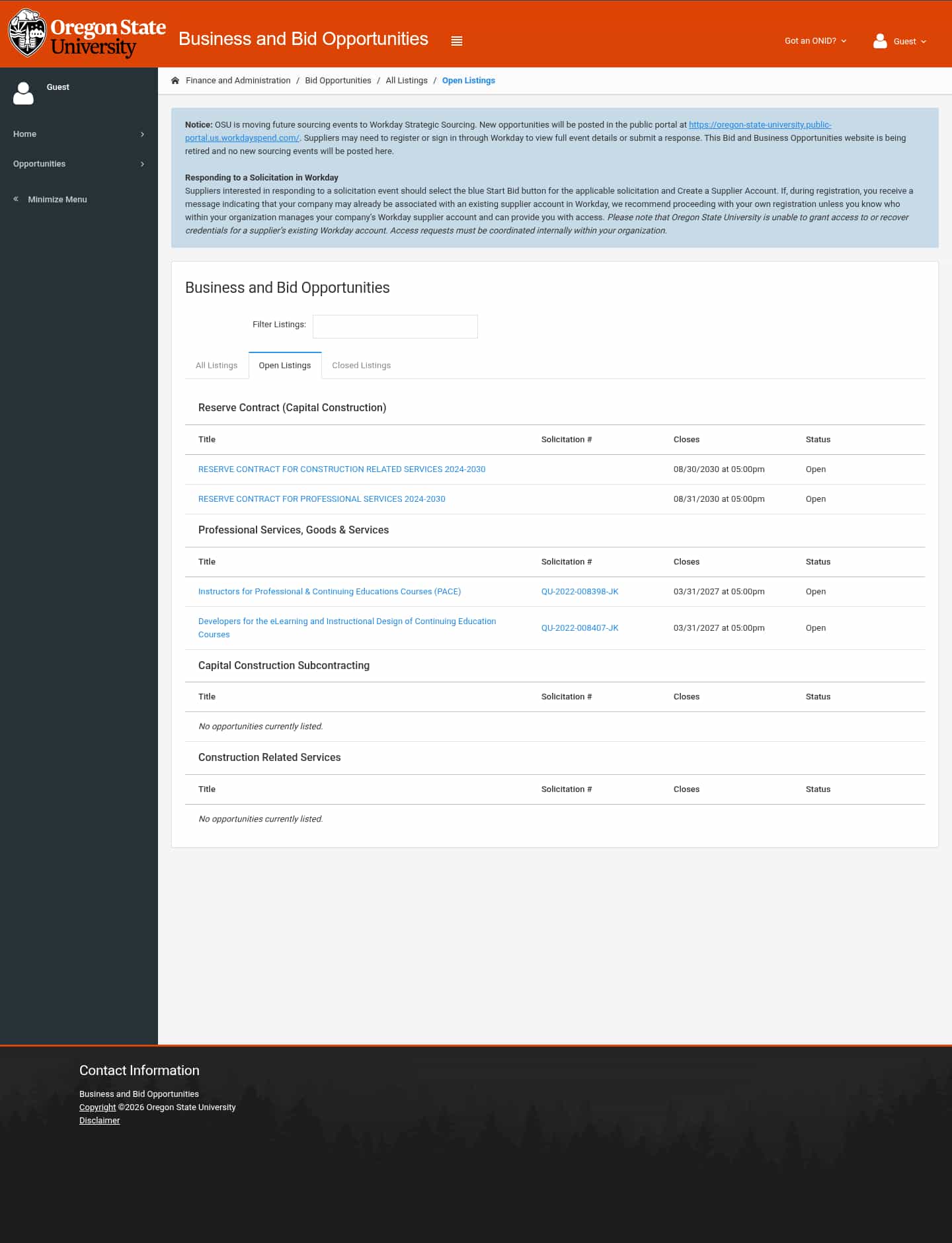This screenshot has width=952, height=1243.
Task: Click the Contact Information footer heading
Action: coord(139,1070)
